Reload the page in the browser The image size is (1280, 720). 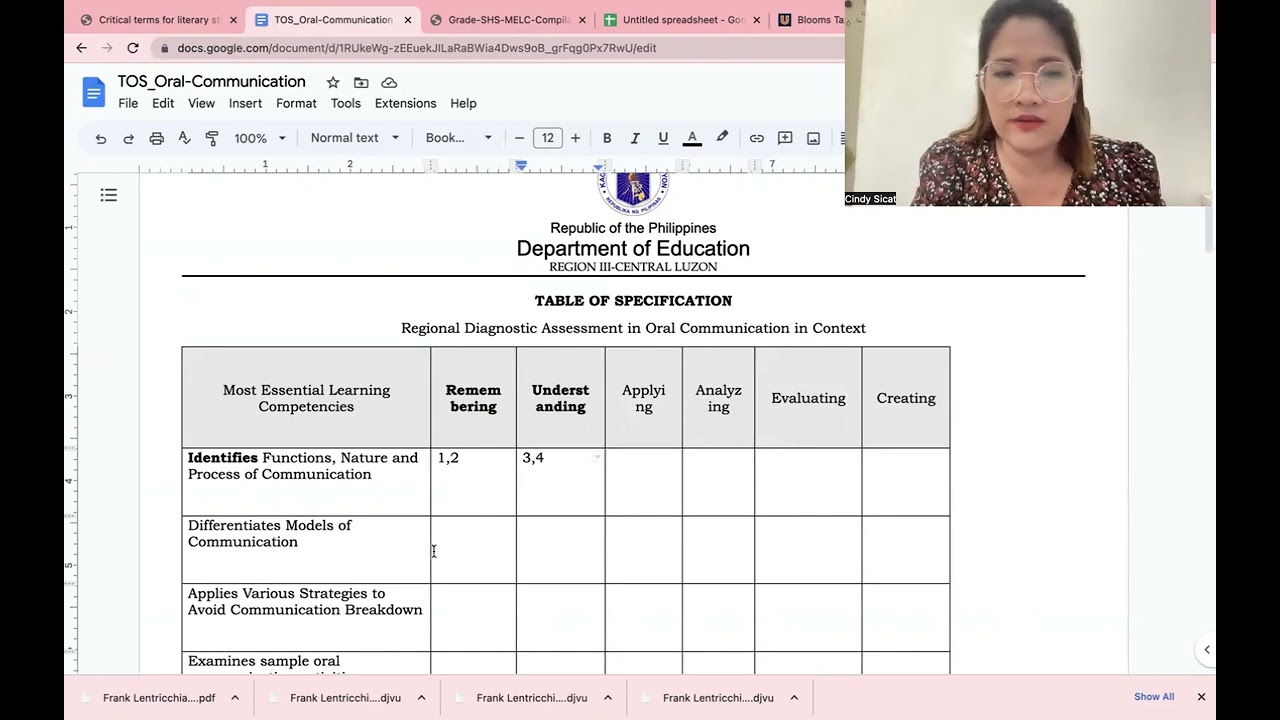[132, 47]
